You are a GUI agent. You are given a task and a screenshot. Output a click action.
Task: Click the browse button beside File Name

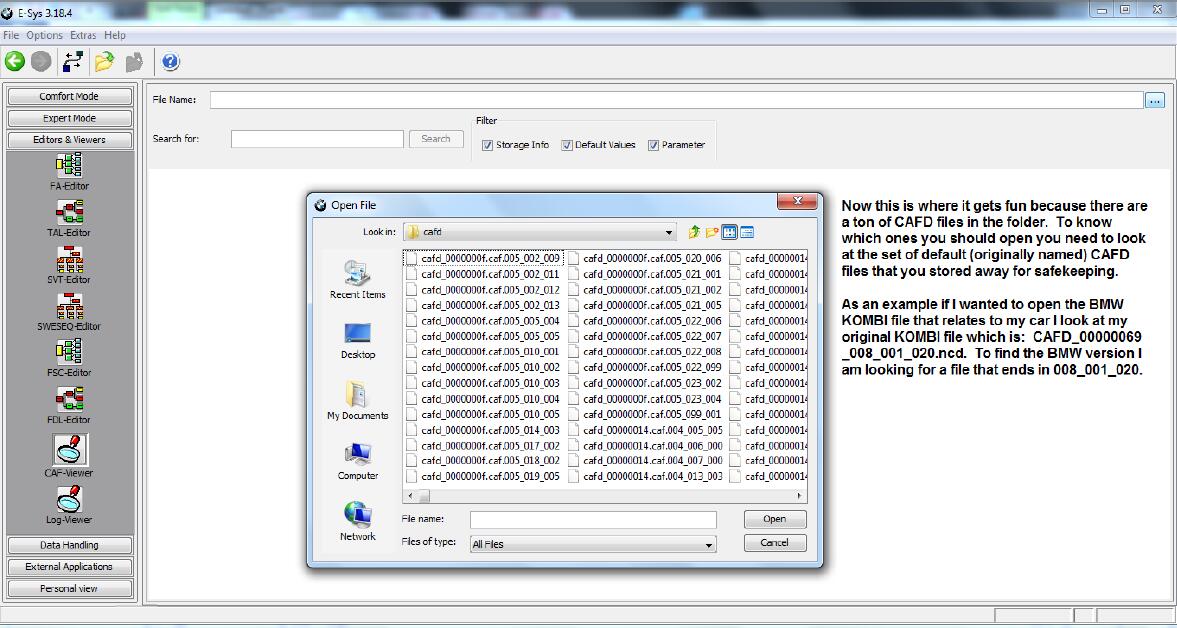[x=1154, y=100]
